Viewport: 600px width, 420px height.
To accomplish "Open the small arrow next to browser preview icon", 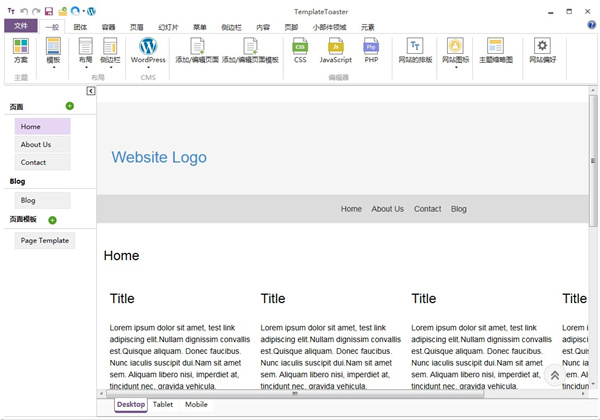I will click(83, 11).
